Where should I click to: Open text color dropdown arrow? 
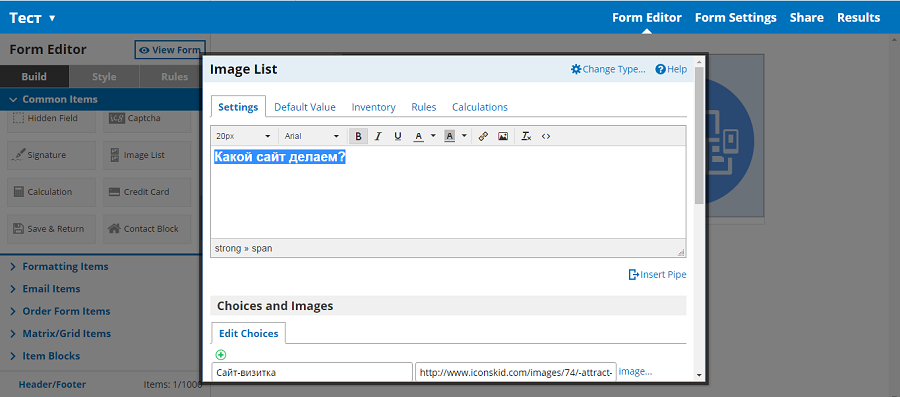pyautogui.click(x=433, y=136)
